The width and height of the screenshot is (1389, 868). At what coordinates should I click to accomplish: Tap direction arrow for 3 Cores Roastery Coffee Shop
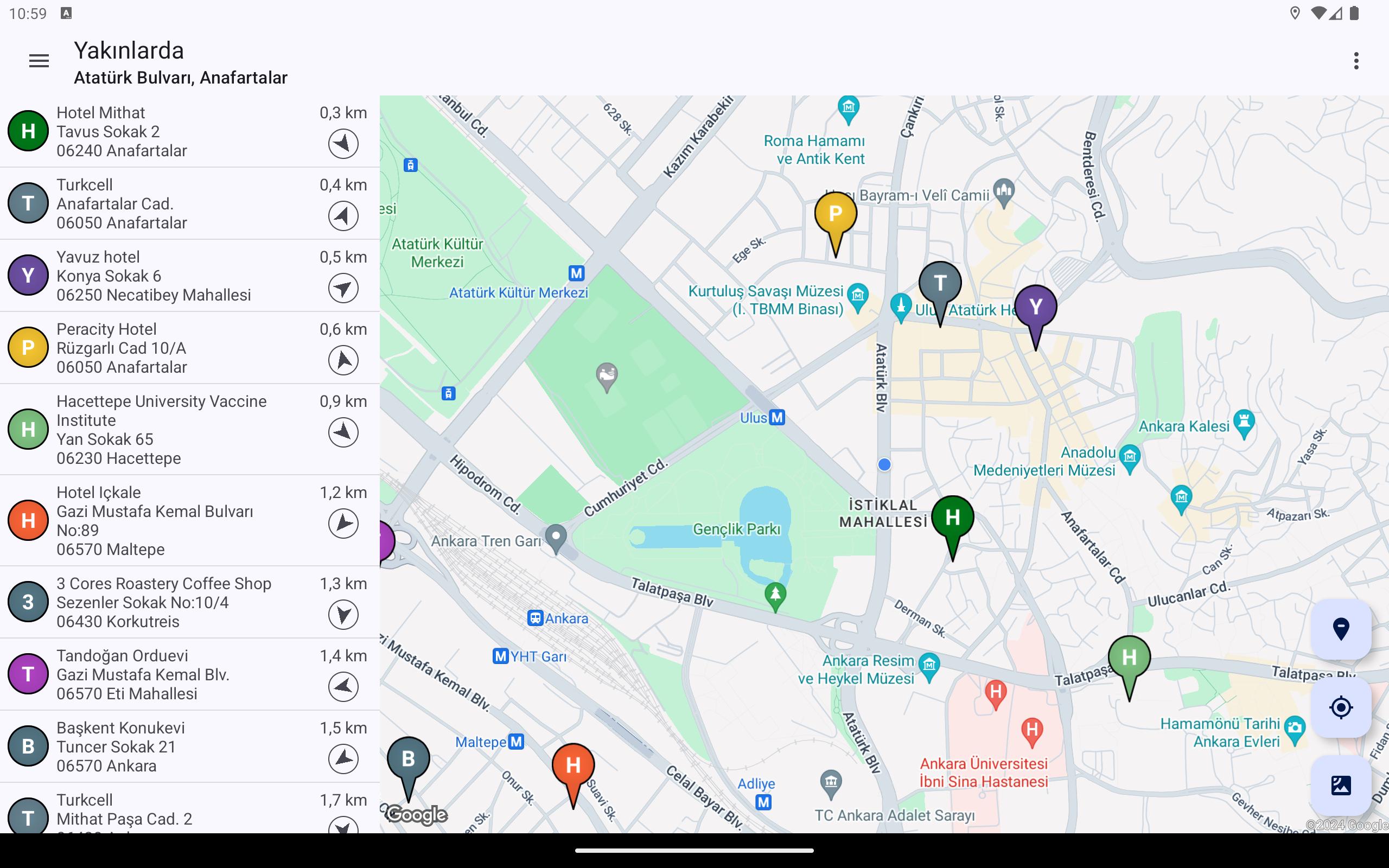click(343, 615)
